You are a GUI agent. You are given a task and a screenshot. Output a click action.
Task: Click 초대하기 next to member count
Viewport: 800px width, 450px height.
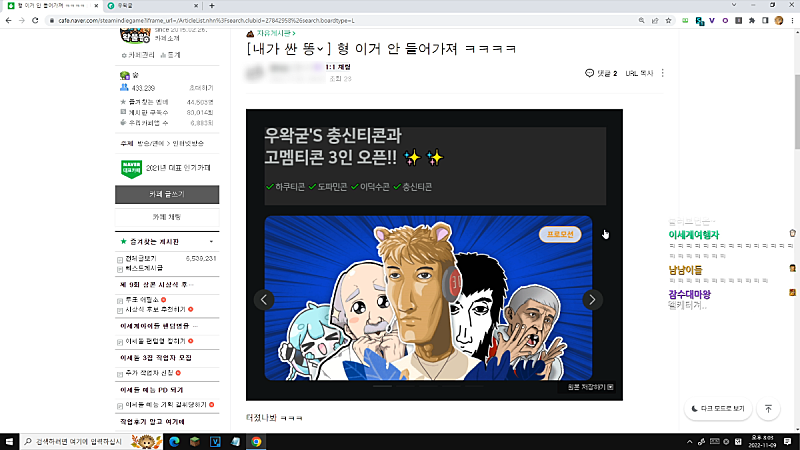pyautogui.click(x=201, y=88)
